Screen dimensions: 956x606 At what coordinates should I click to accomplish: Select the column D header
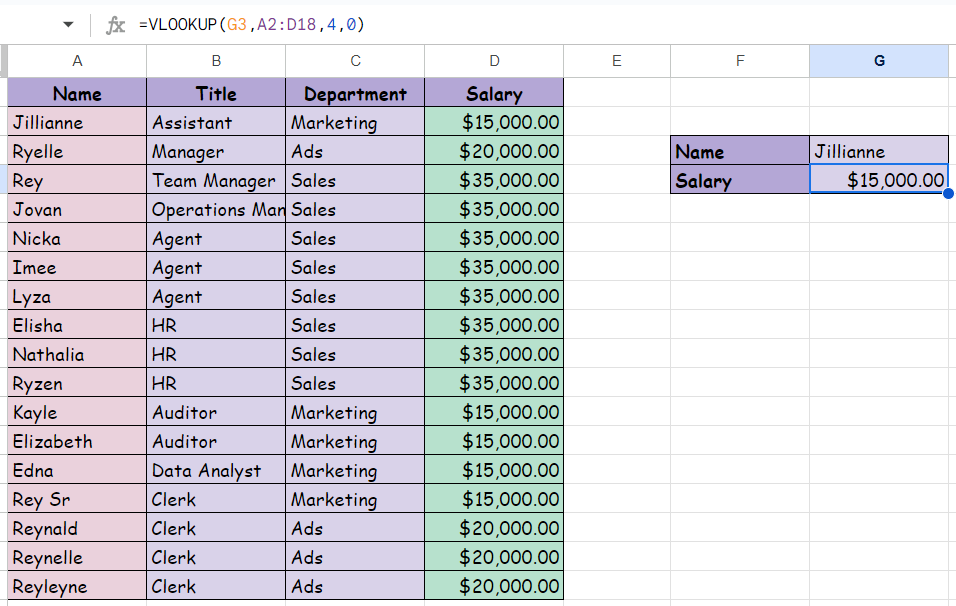[x=494, y=61]
